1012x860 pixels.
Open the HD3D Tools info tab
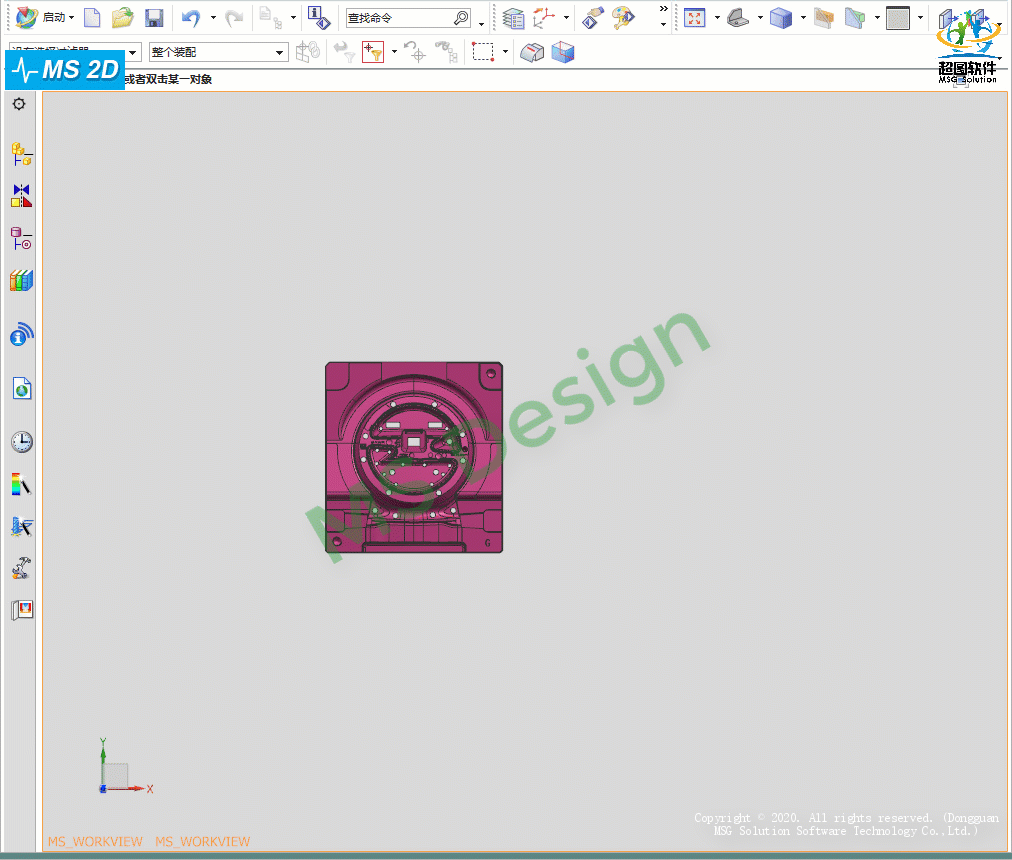tap(21, 334)
